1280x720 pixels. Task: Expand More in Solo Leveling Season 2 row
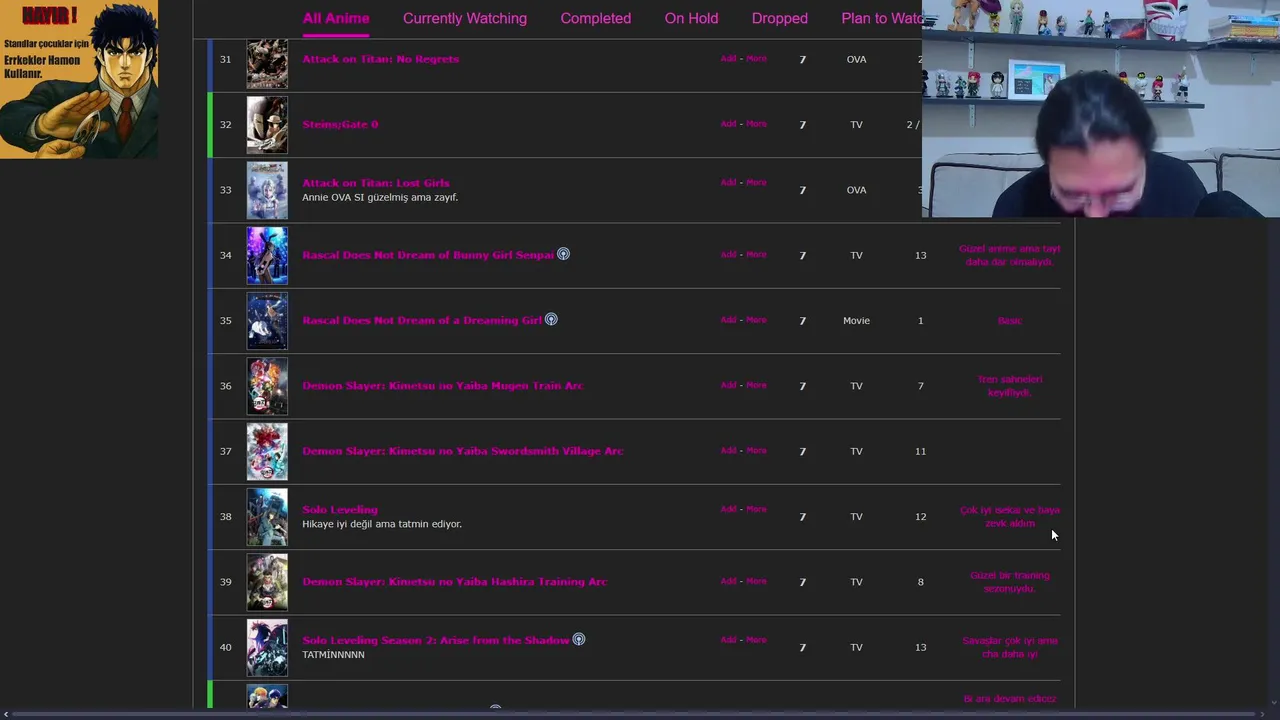tap(756, 640)
